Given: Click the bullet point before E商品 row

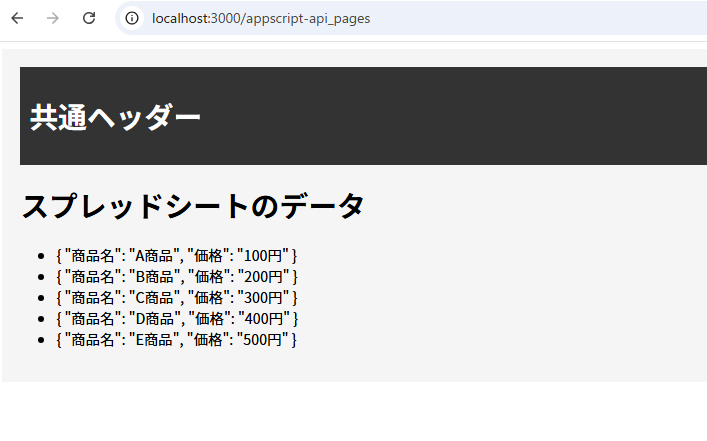Looking at the screenshot, I should [x=42, y=340].
